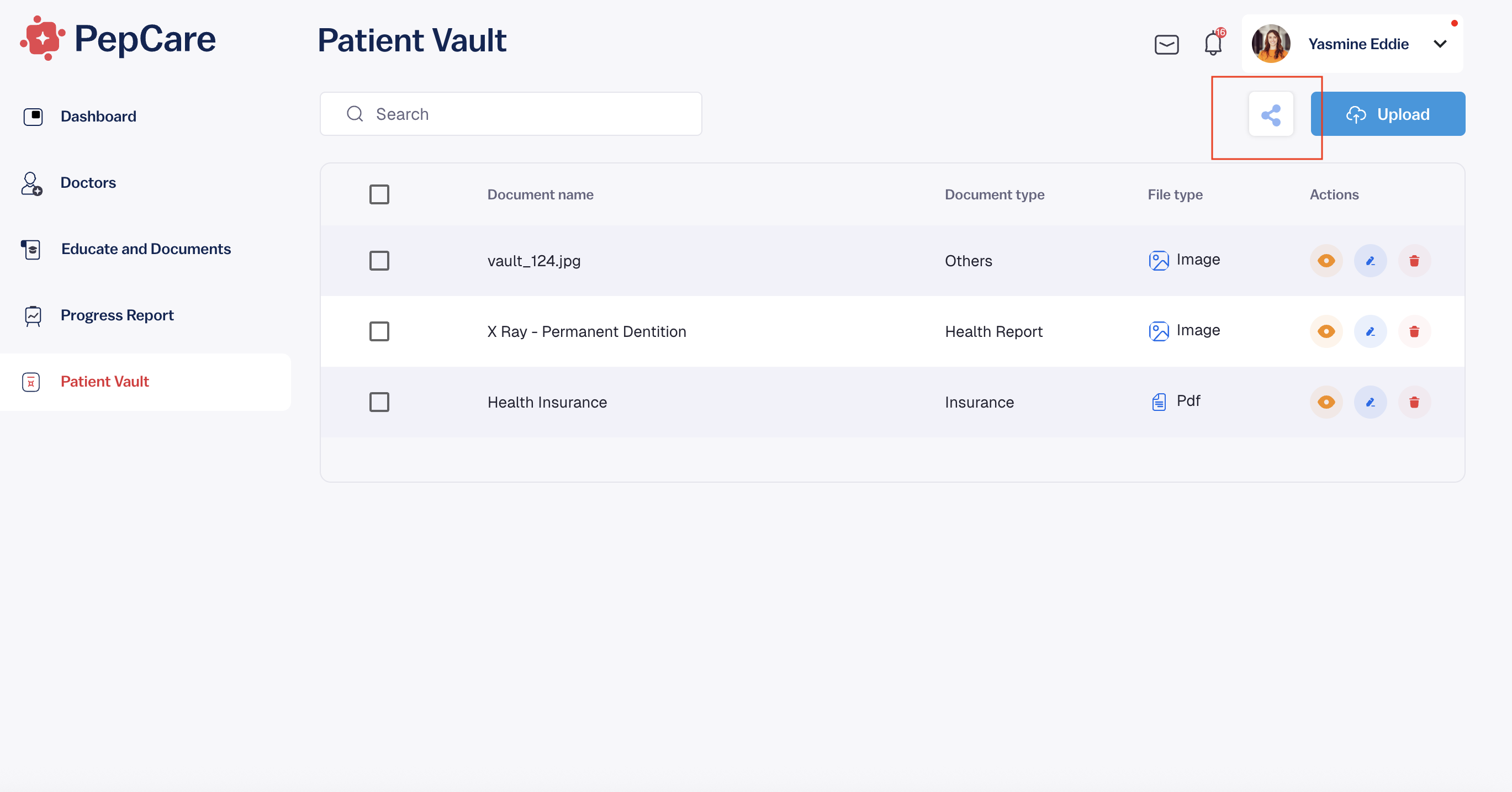
Task: View the vault_124.jpg document via eye icon
Action: click(x=1326, y=261)
